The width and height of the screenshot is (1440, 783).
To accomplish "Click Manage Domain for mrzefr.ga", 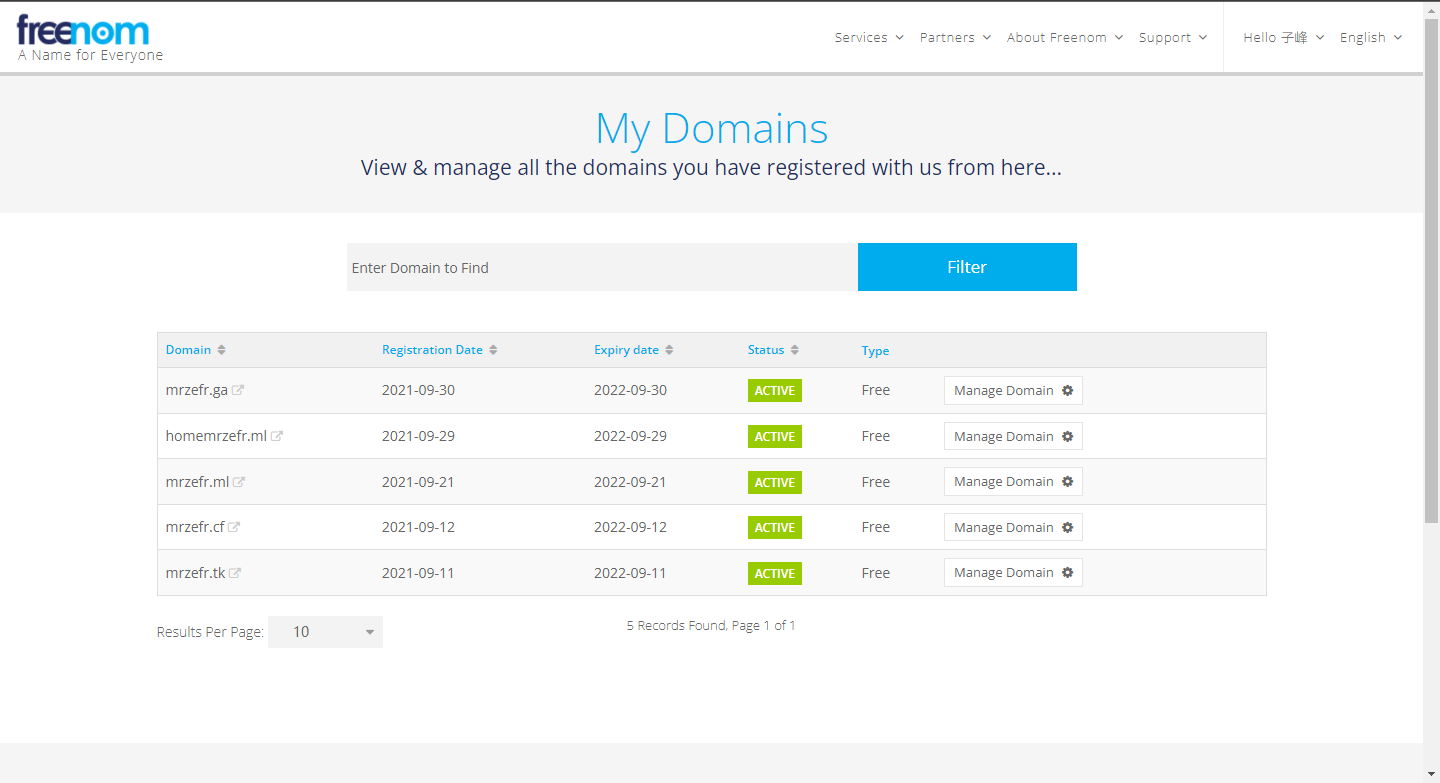I will 1012,391.
